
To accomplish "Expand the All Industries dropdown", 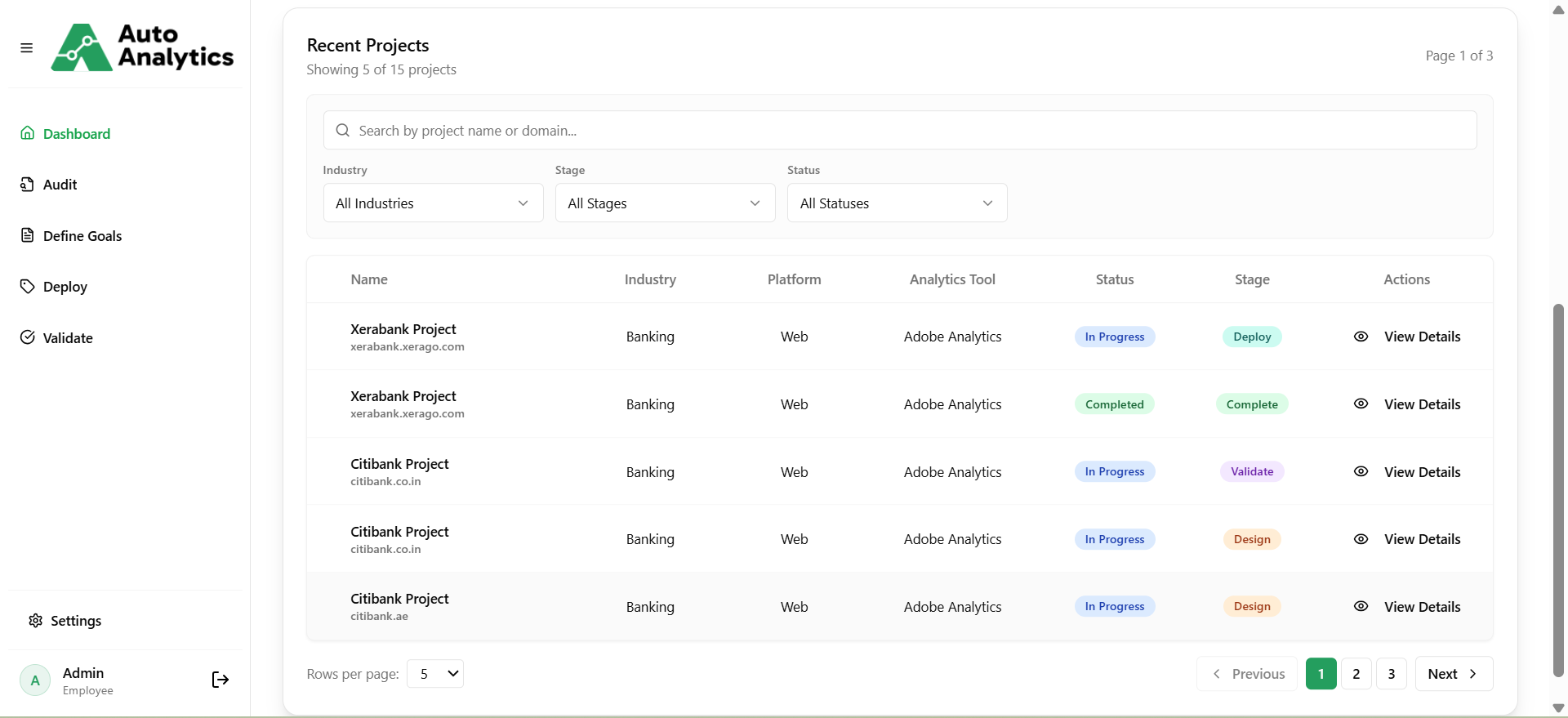I will (x=433, y=203).
